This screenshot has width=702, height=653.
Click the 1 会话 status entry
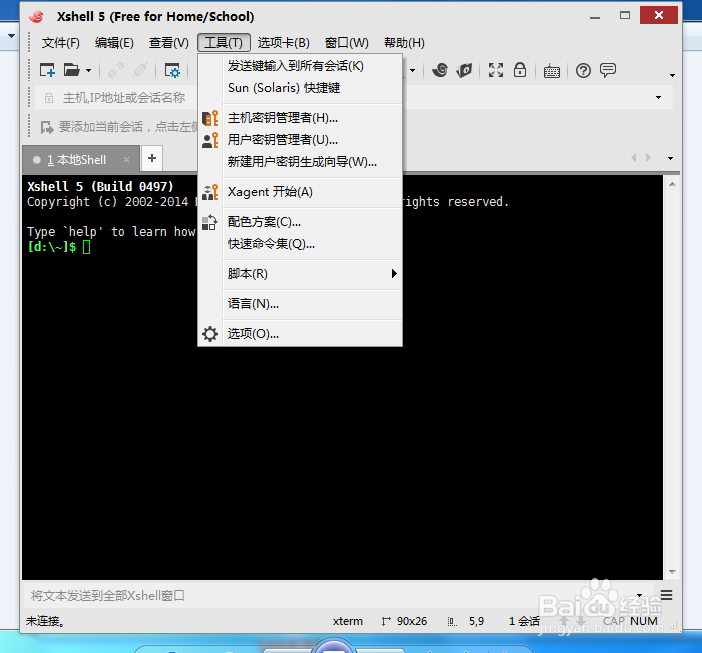(524, 621)
